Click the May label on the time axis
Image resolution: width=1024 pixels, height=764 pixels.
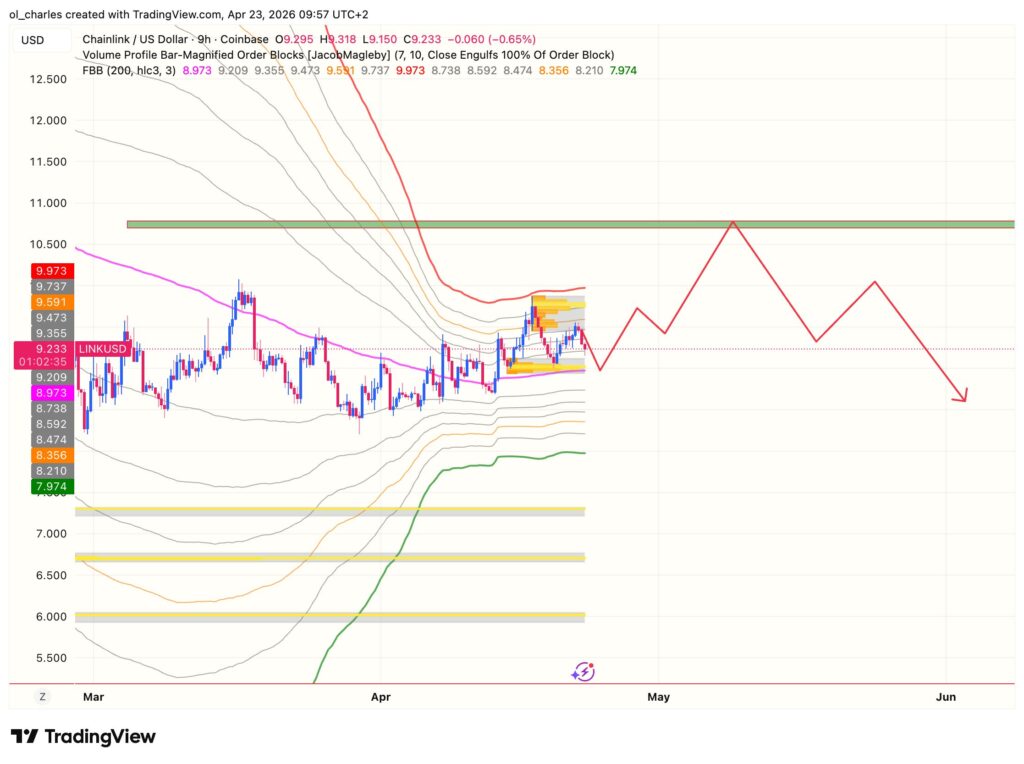(x=658, y=697)
